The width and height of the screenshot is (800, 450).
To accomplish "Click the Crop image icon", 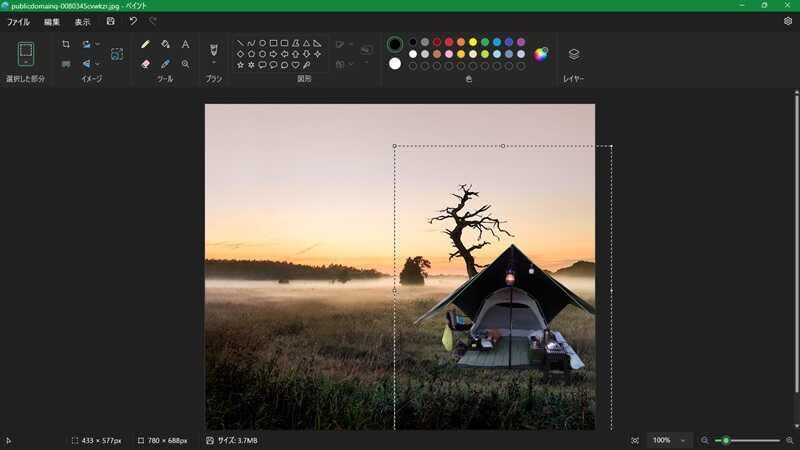I will tap(66, 45).
